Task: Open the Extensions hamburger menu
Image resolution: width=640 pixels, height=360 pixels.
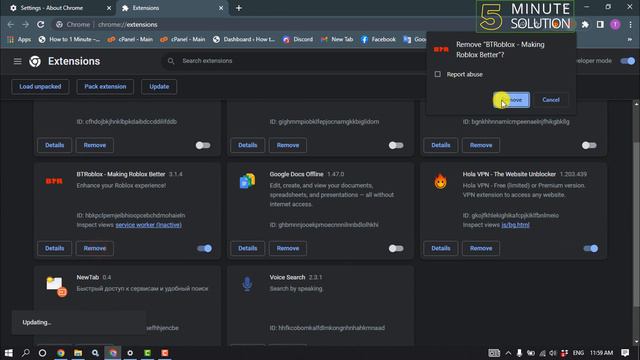Action: coord(18,61)
